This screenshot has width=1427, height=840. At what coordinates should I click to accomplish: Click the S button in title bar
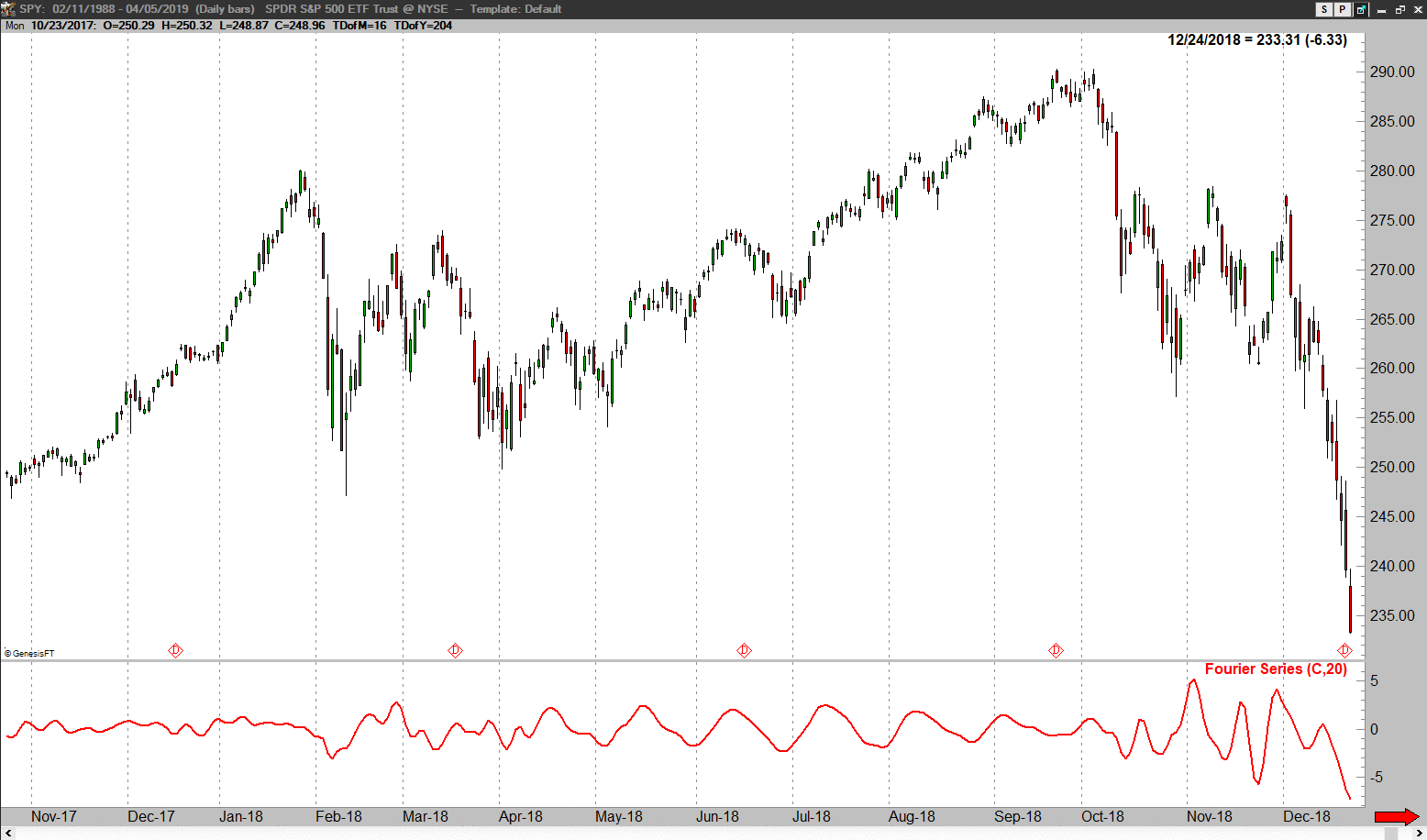[1324, 9]
